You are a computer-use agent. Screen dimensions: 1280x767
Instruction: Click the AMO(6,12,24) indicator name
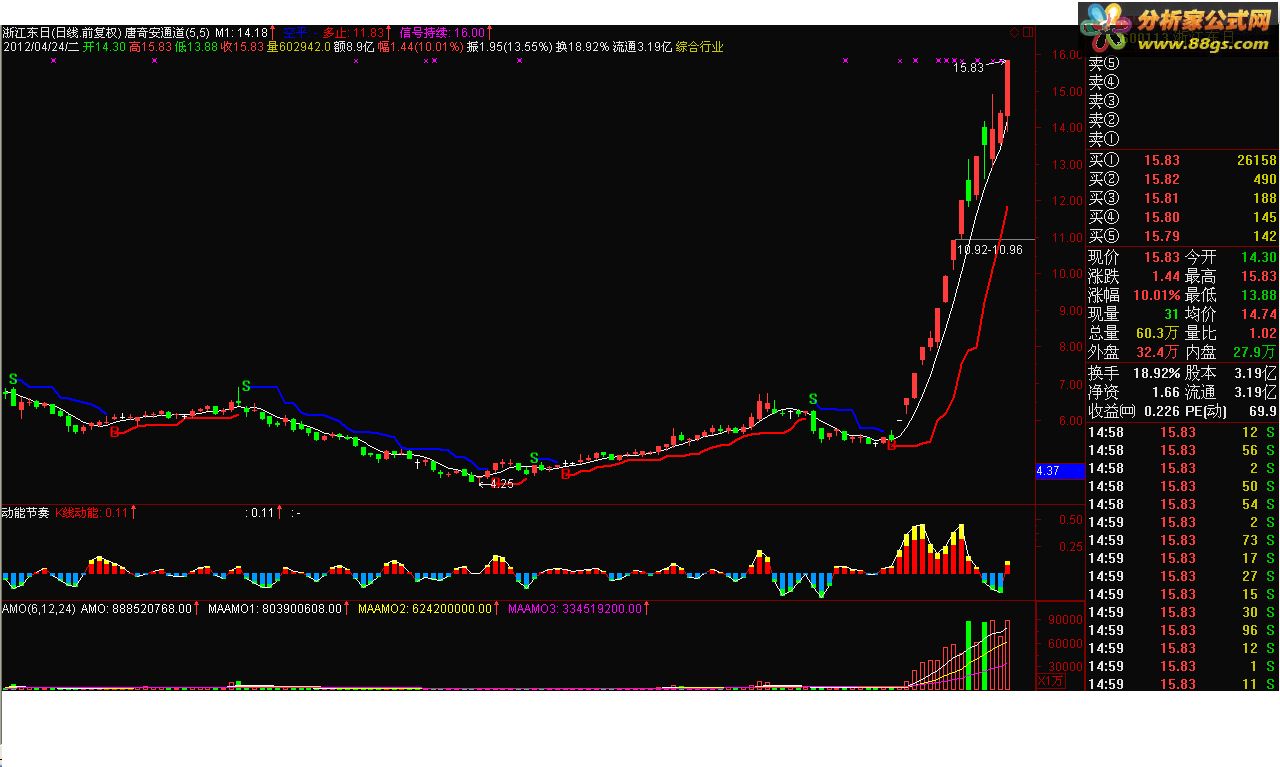(x=39, y=608)
